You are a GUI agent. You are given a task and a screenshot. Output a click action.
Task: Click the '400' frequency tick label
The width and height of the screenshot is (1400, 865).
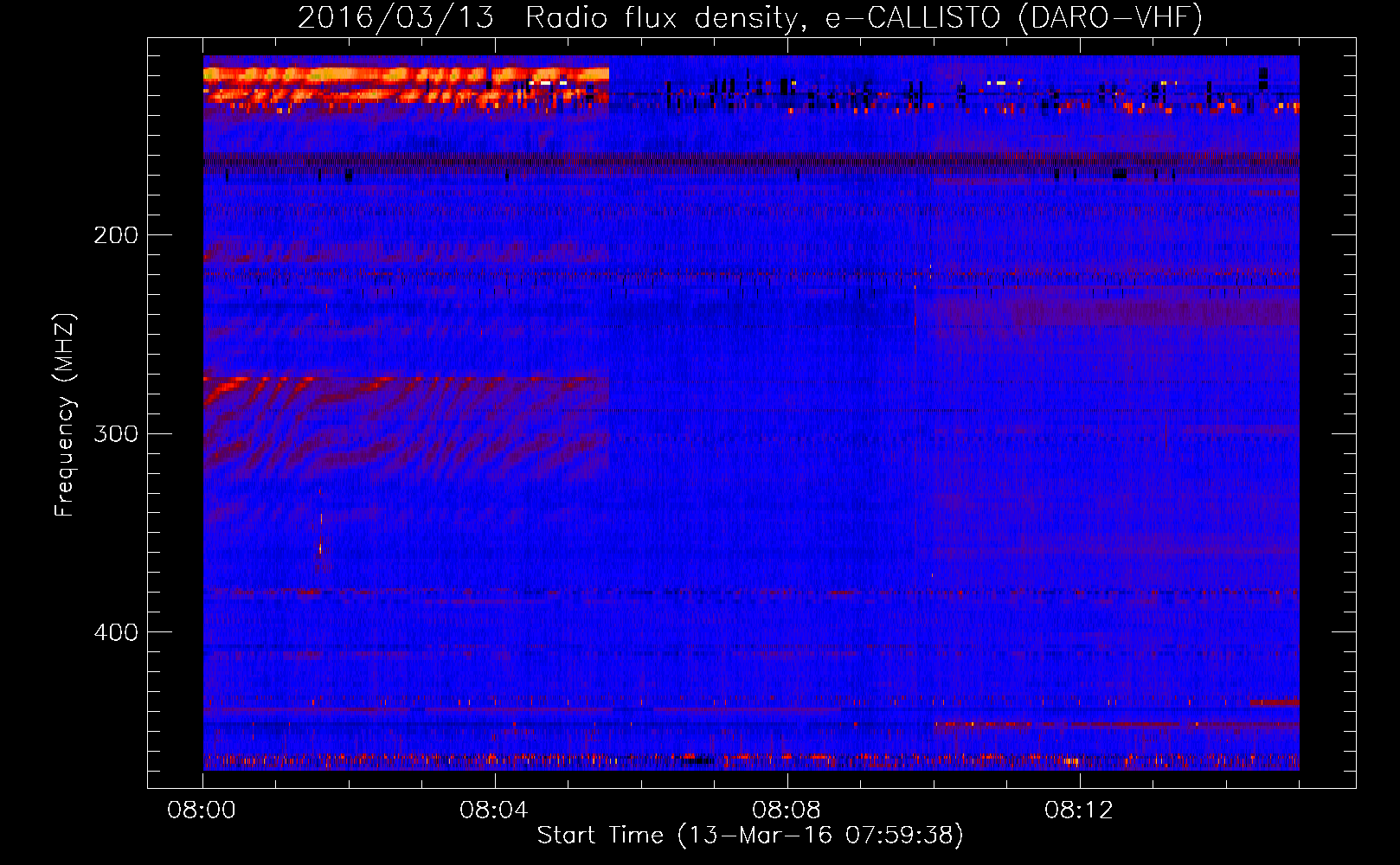[x=116, y=632]
